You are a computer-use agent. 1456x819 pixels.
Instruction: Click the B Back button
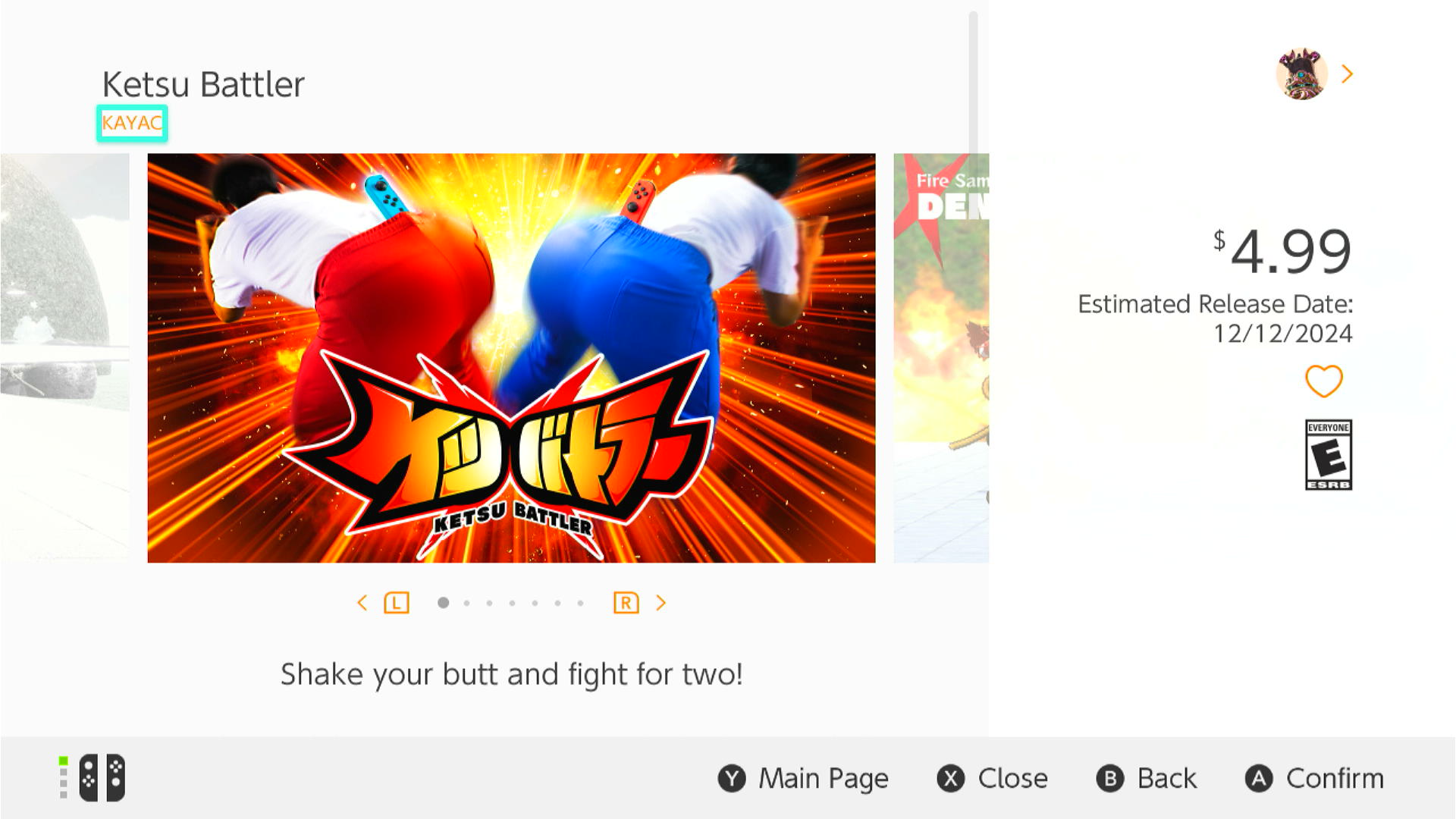coord(1147,778)
